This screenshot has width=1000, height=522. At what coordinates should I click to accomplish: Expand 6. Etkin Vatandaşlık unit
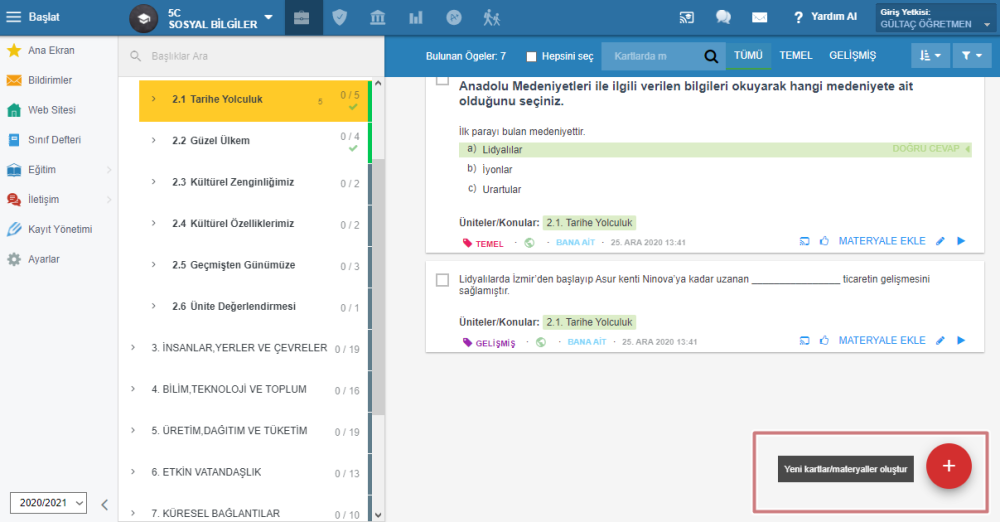pyautogui.click(x=133, y=472)
